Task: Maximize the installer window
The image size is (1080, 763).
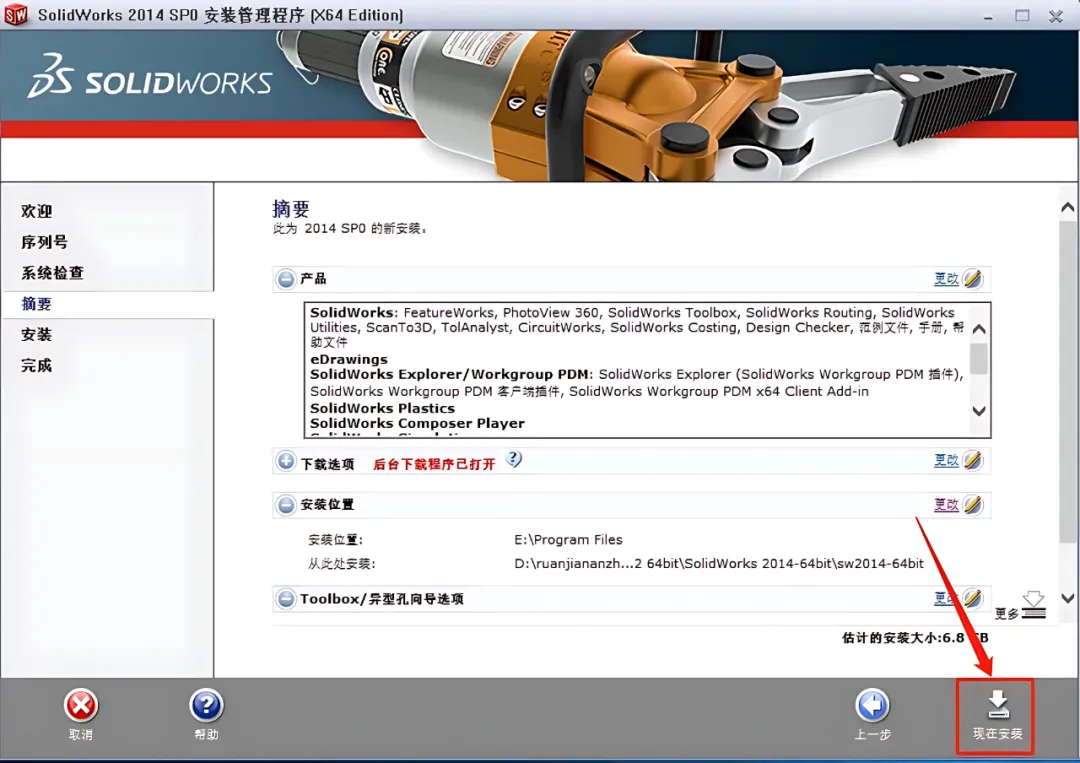Action: point(1022,15)
